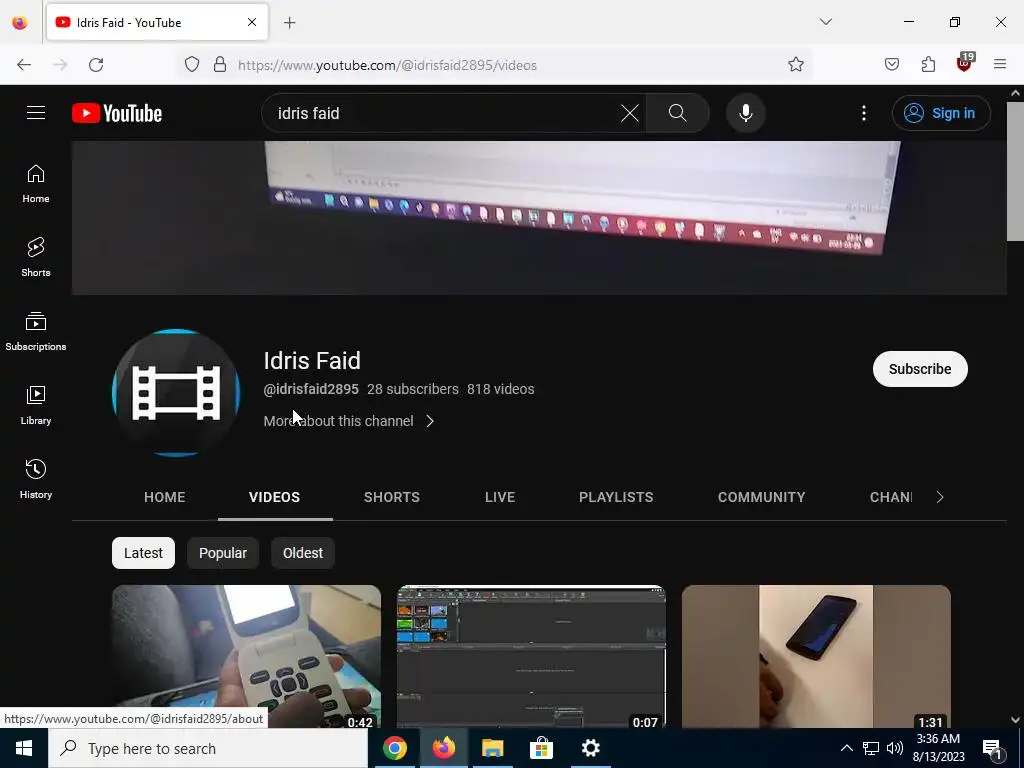Switch to the HOME channel tab
Screen dimensions: 1024x768
(165, 497)
